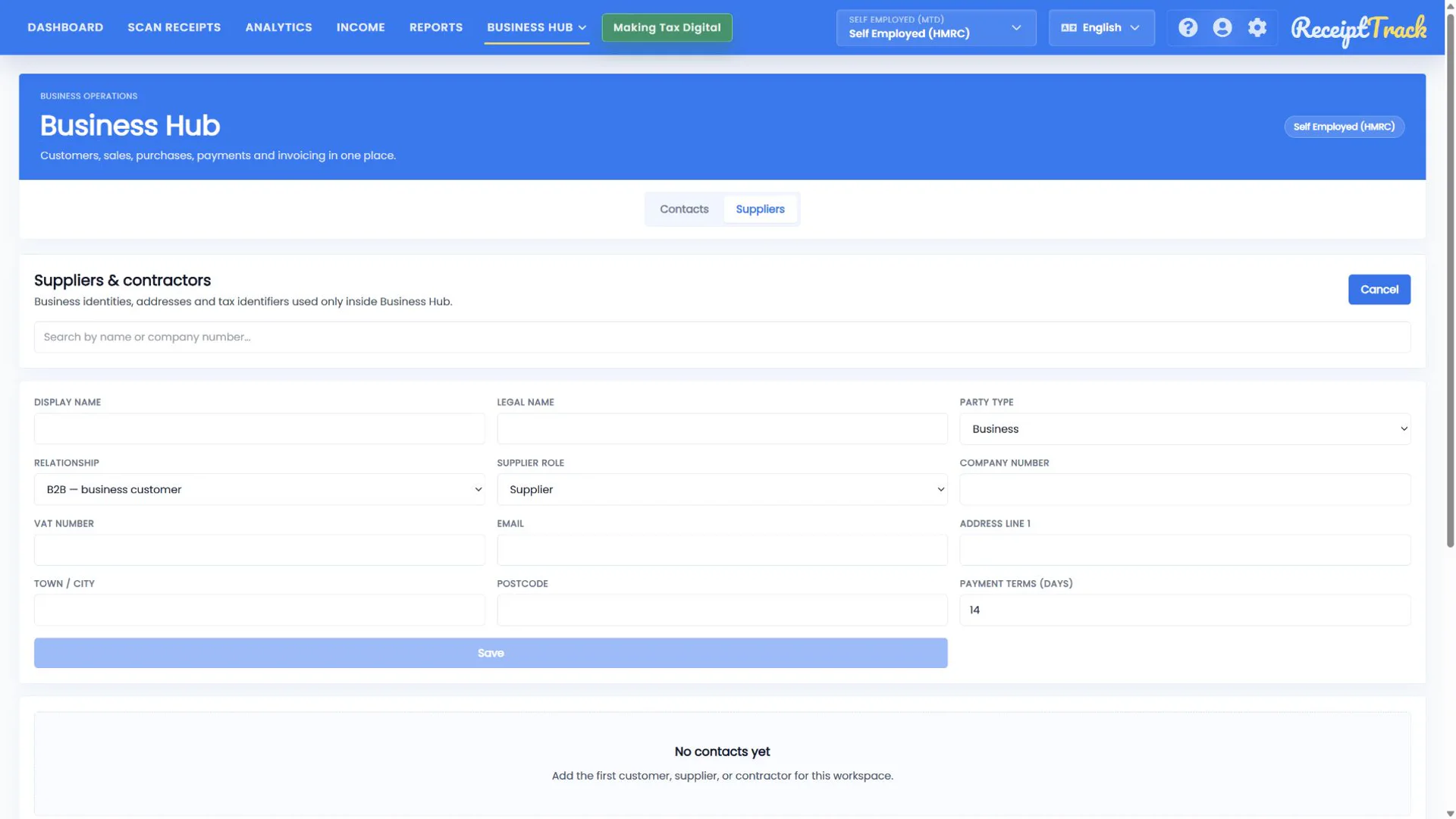Click the Self Employed (HMRC) badge
The width and height of the screenshot is (1456, 819).
pyautogui.click(x=1344, y=127)
